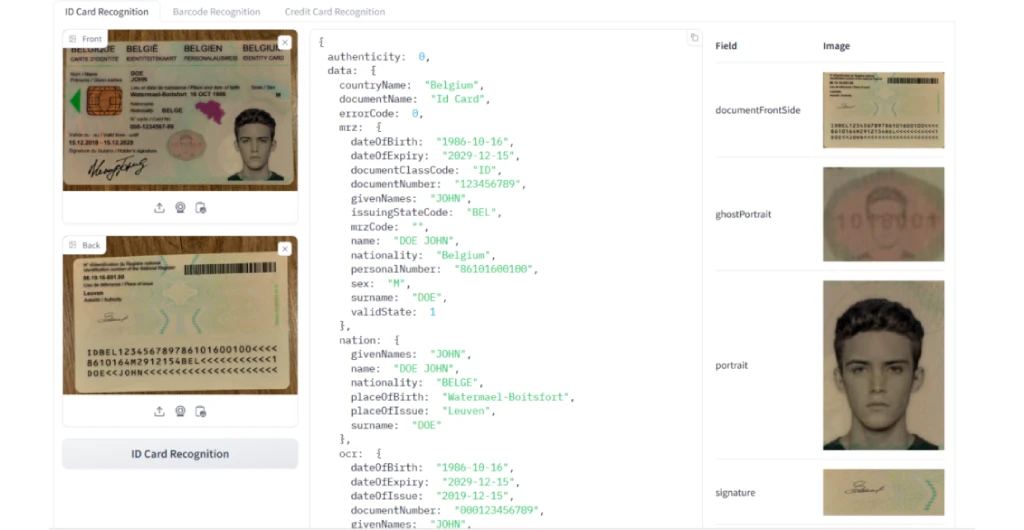
Task: Open webcam capture for the Back image
Action: pos(180,411)
